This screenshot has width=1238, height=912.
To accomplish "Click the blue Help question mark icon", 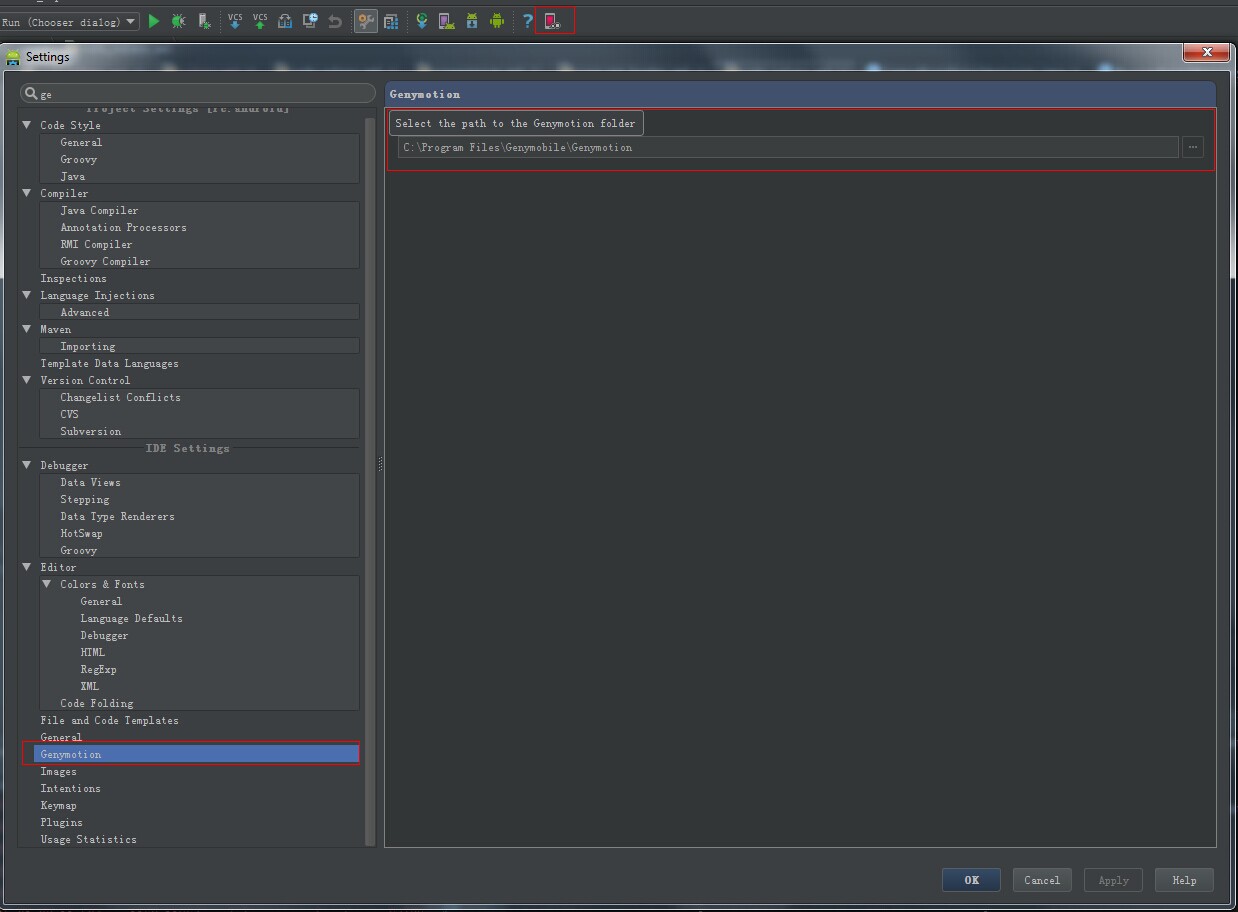I will (527, 21).
